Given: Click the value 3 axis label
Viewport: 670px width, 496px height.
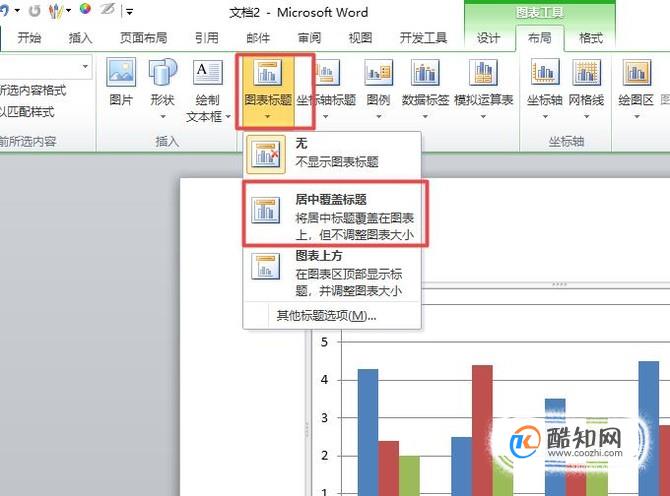Looking at the screenshot, I should click(324, 417).
